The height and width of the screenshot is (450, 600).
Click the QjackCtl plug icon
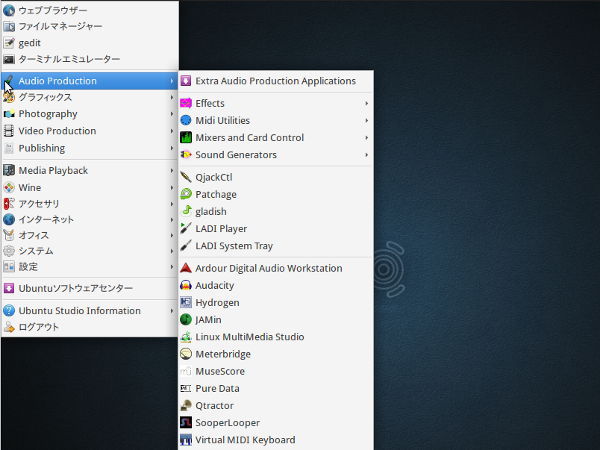(186, 177)
